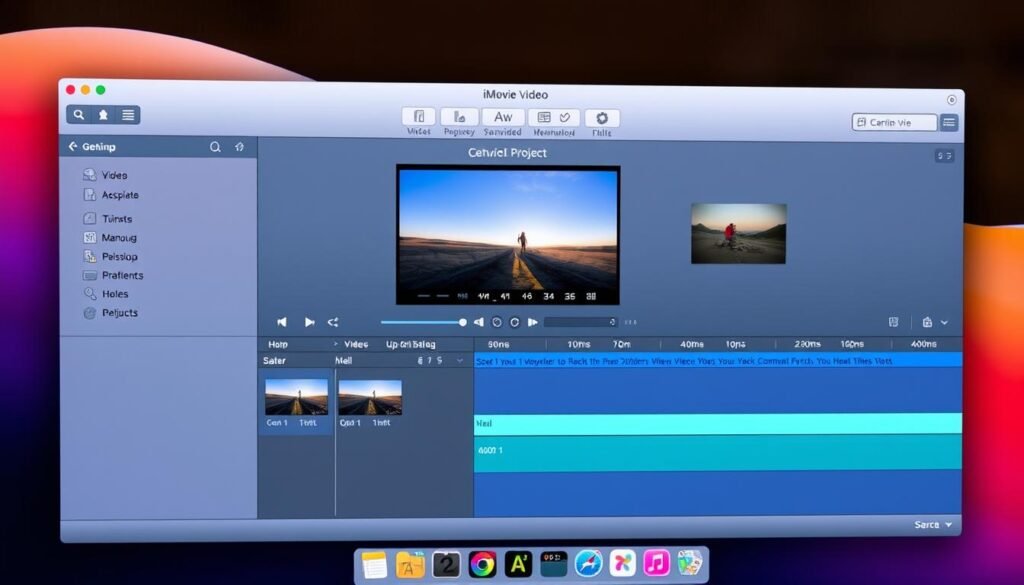Click the 70m mark on timeline ruler
This screenshot has height=585, width=1024.
pyautogui.click(x=622, y=344)
